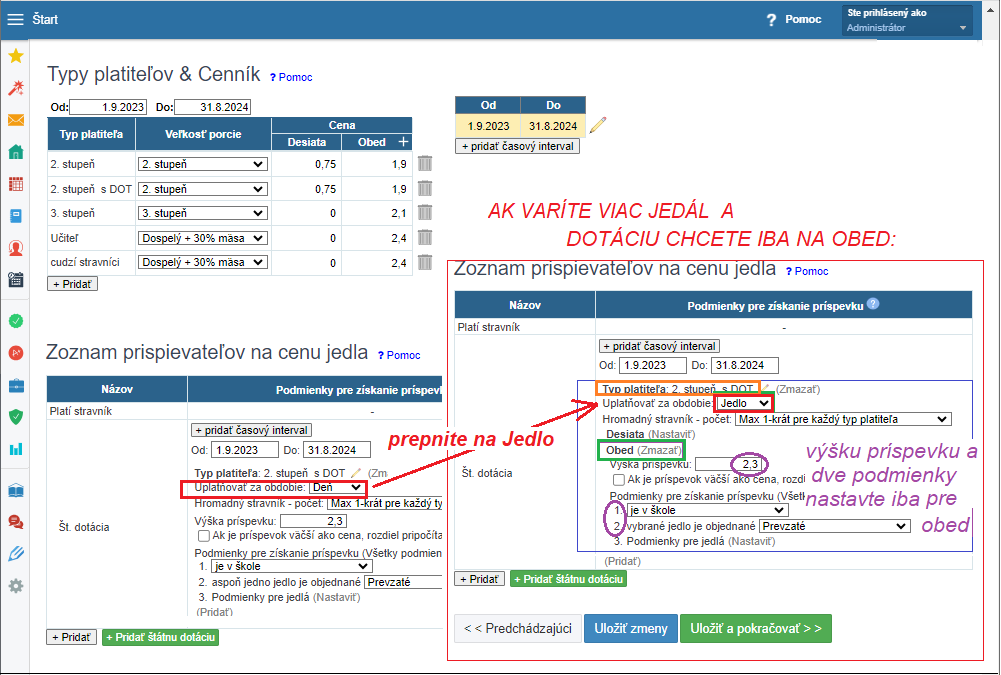This screenshot has height=675, width=1001.
Task: Open the green shield checkmark icon
Action: pyautogui.click(x=16, y=417)
